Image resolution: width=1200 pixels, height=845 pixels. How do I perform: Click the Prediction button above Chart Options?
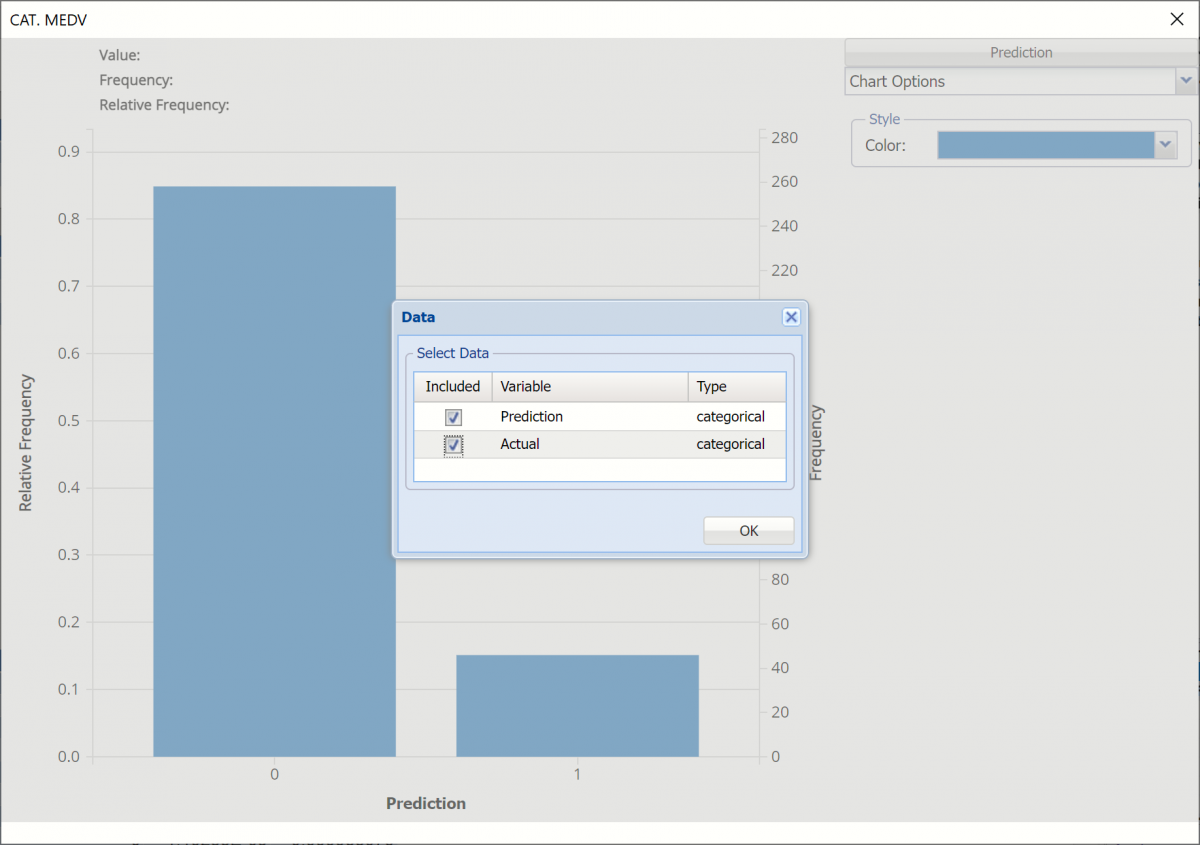click(x=1021, y=52)
